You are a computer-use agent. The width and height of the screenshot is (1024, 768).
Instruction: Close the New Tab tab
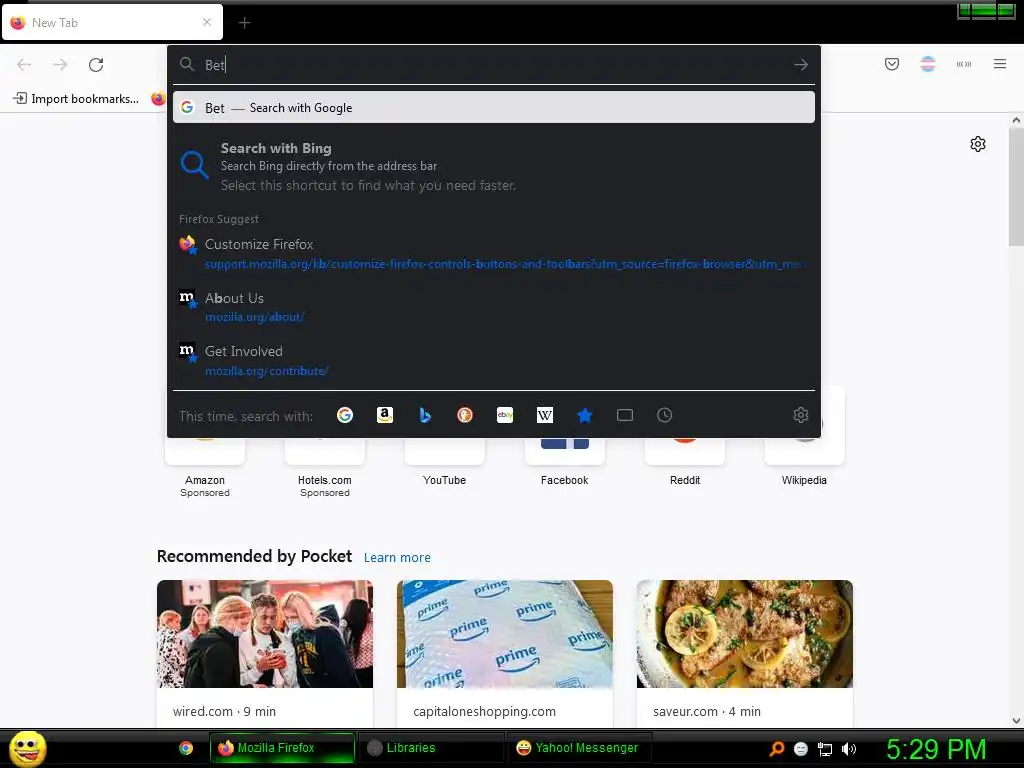click(206, 22)
